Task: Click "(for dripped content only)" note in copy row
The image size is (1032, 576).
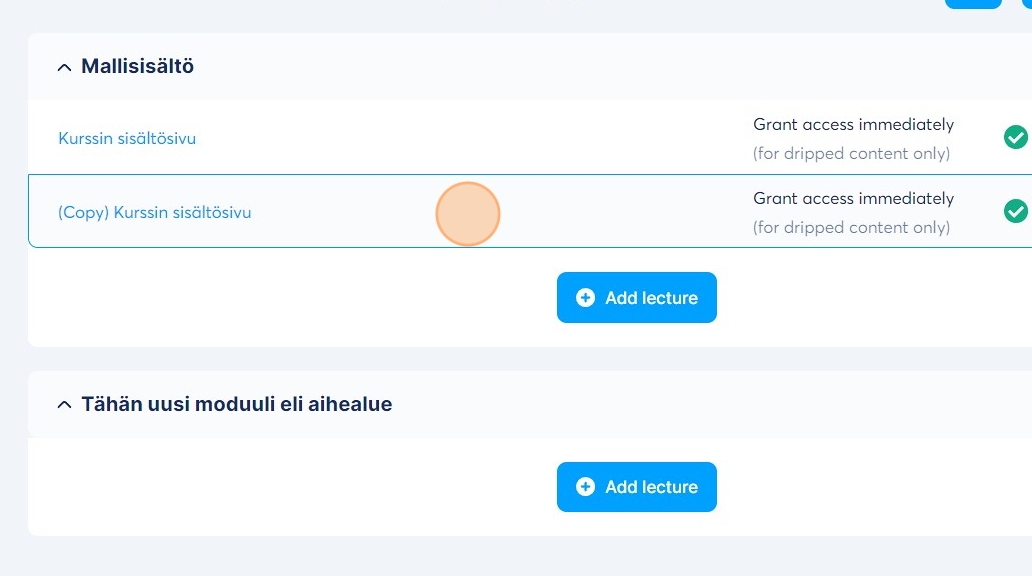Action: click(851, 227)
